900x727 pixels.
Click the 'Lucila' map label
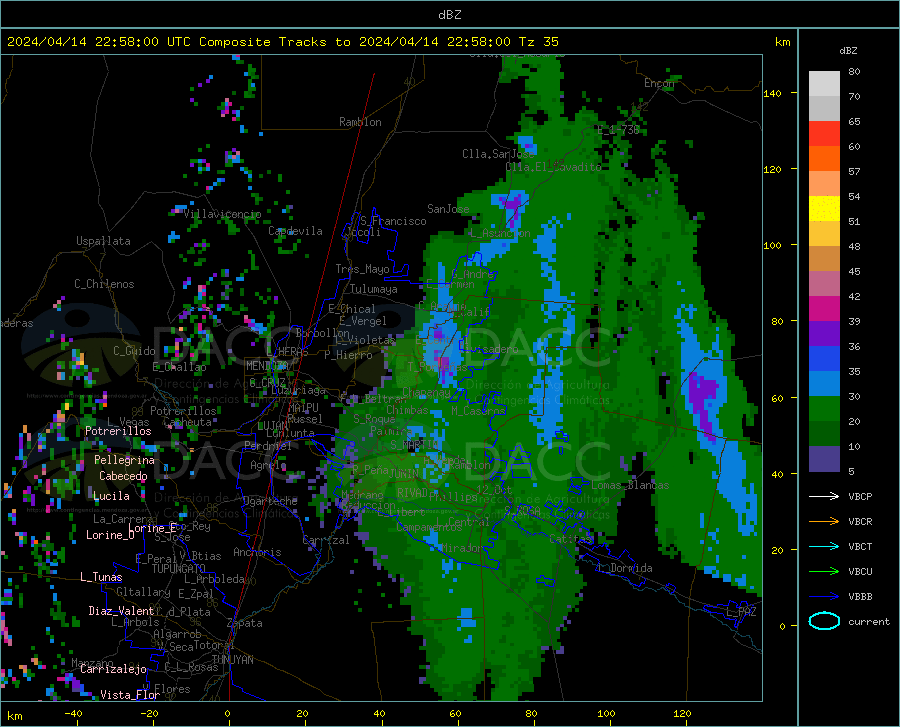tap(111, 496)
